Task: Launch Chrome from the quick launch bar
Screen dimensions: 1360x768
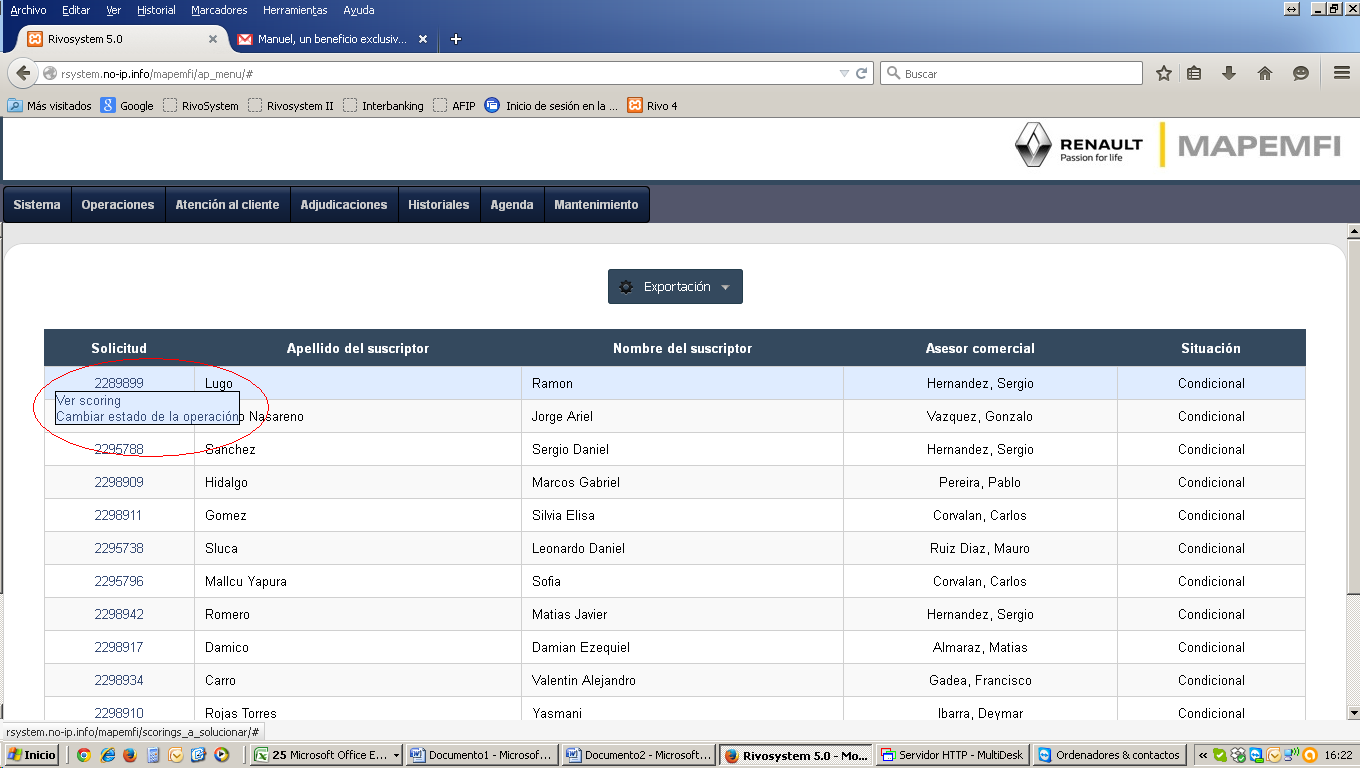Action: (x=84, y=755)
